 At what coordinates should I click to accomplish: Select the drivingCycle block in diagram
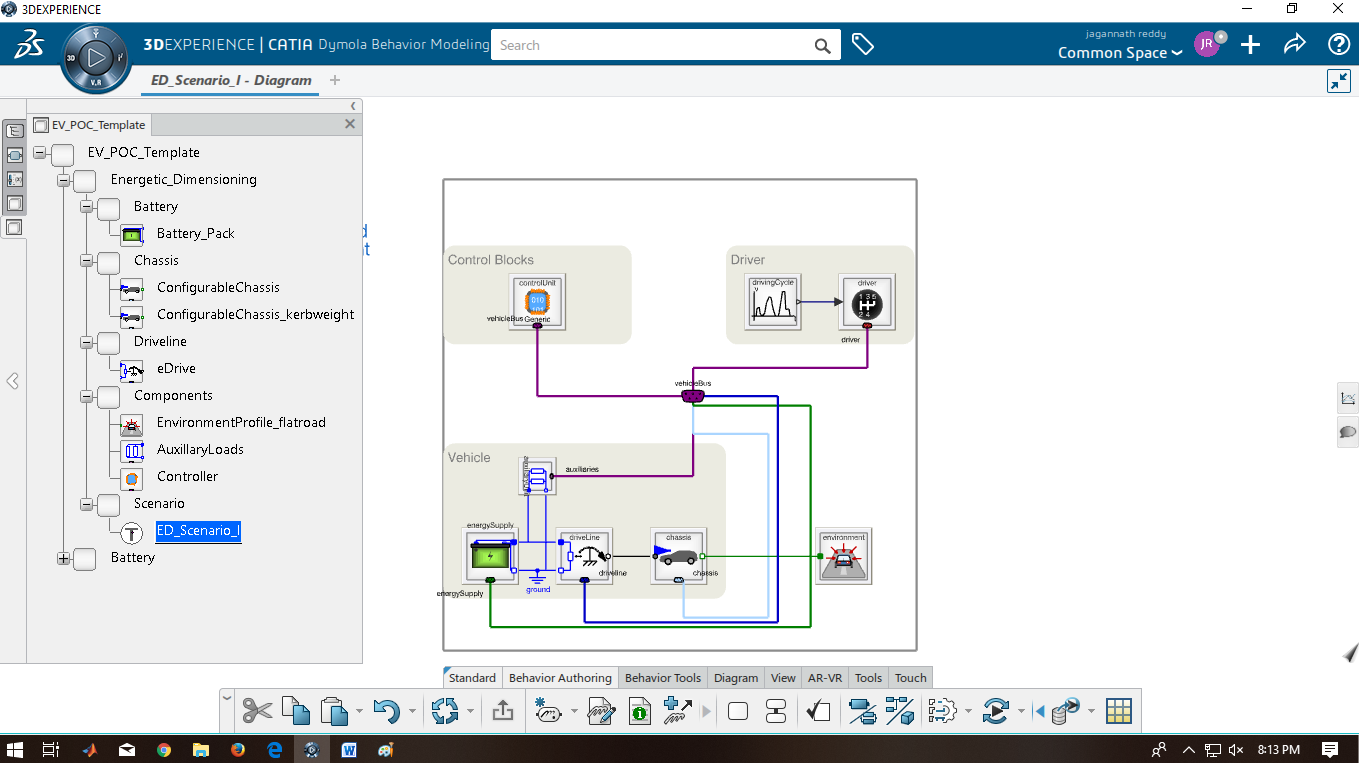[773, 301]
